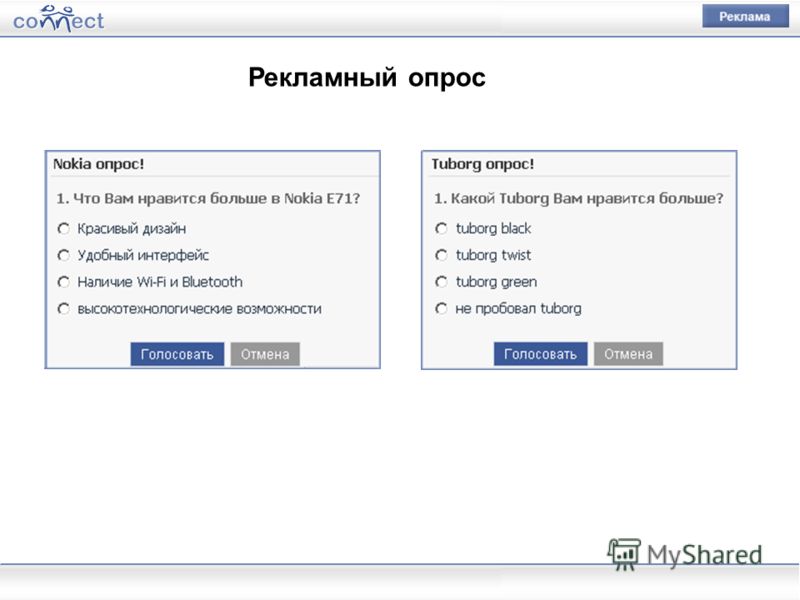Viewport: 800px width, 600px height.
Task: Click the Connect logo
Action: click(58, 19)
